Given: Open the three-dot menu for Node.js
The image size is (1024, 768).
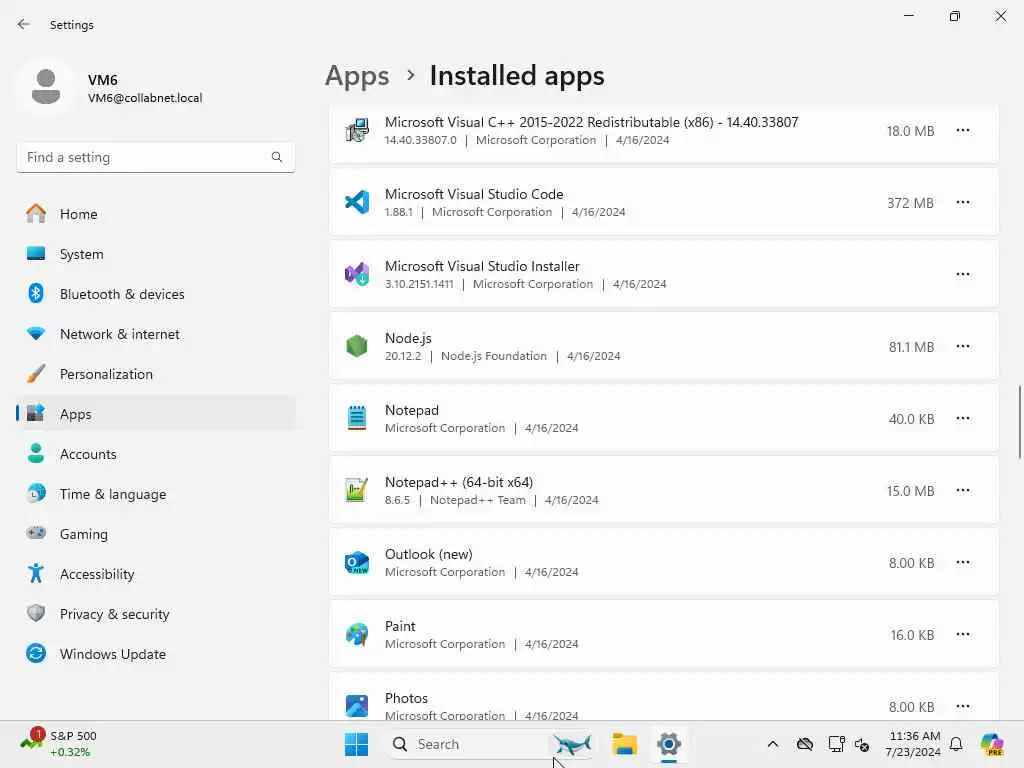Looking at the screenshot, I should click(963, 346).
